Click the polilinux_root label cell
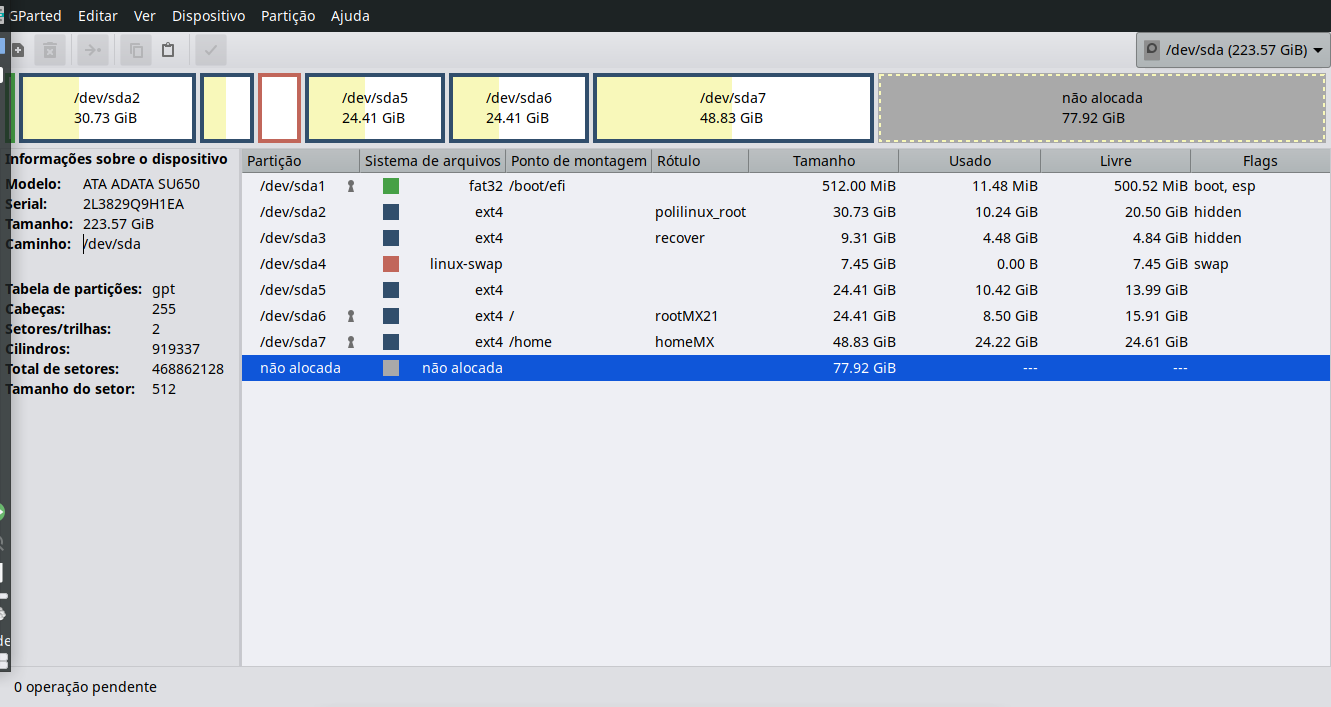 (x=700, y=212)
